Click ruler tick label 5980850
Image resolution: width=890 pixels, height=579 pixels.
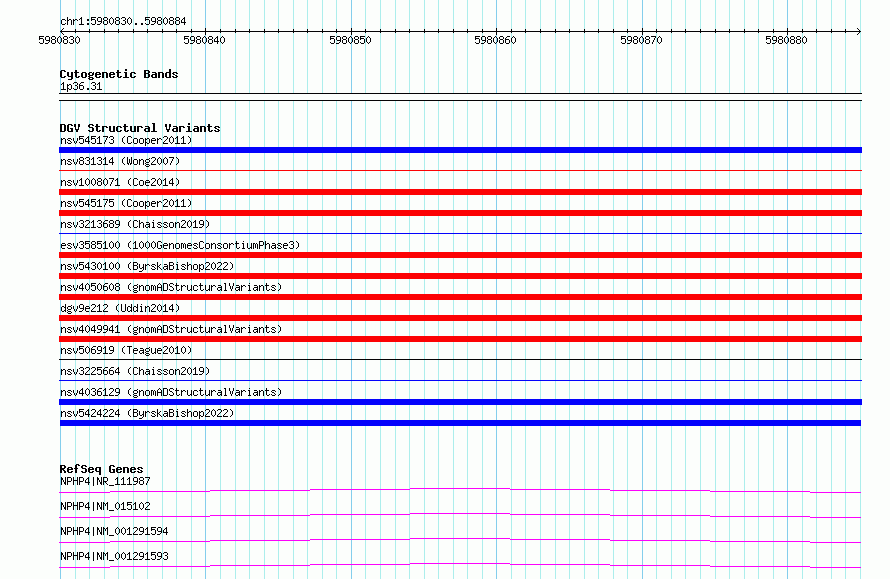350,40
